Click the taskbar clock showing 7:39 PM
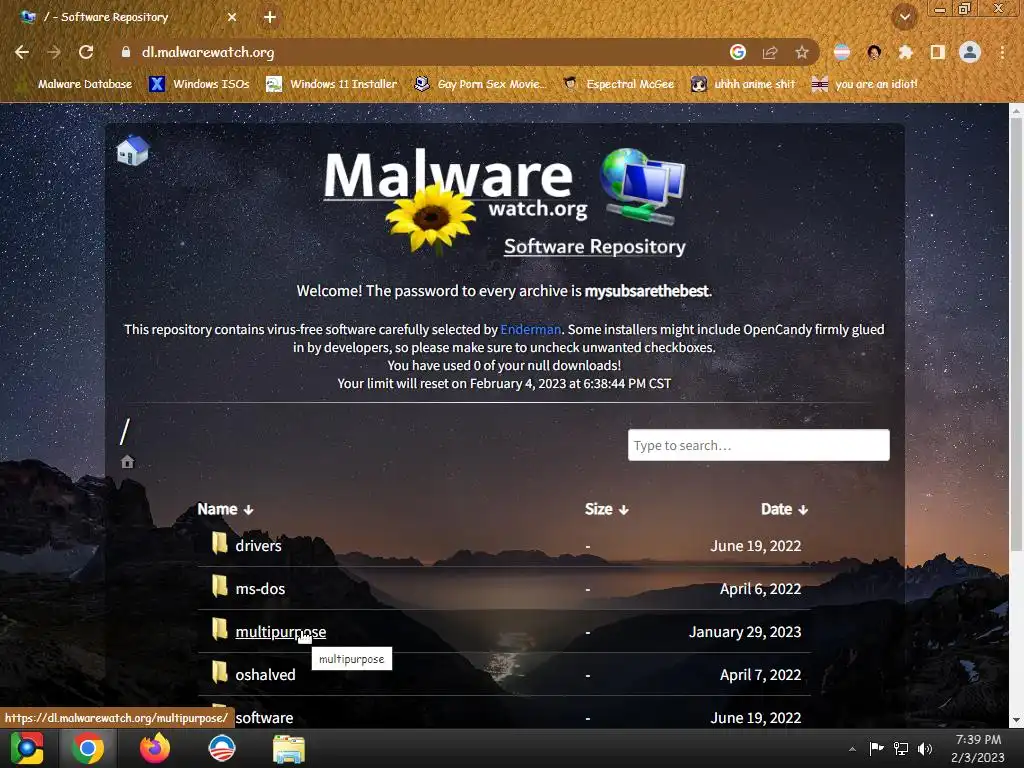This screenshot has height=768, width=1024. (978, 748)
